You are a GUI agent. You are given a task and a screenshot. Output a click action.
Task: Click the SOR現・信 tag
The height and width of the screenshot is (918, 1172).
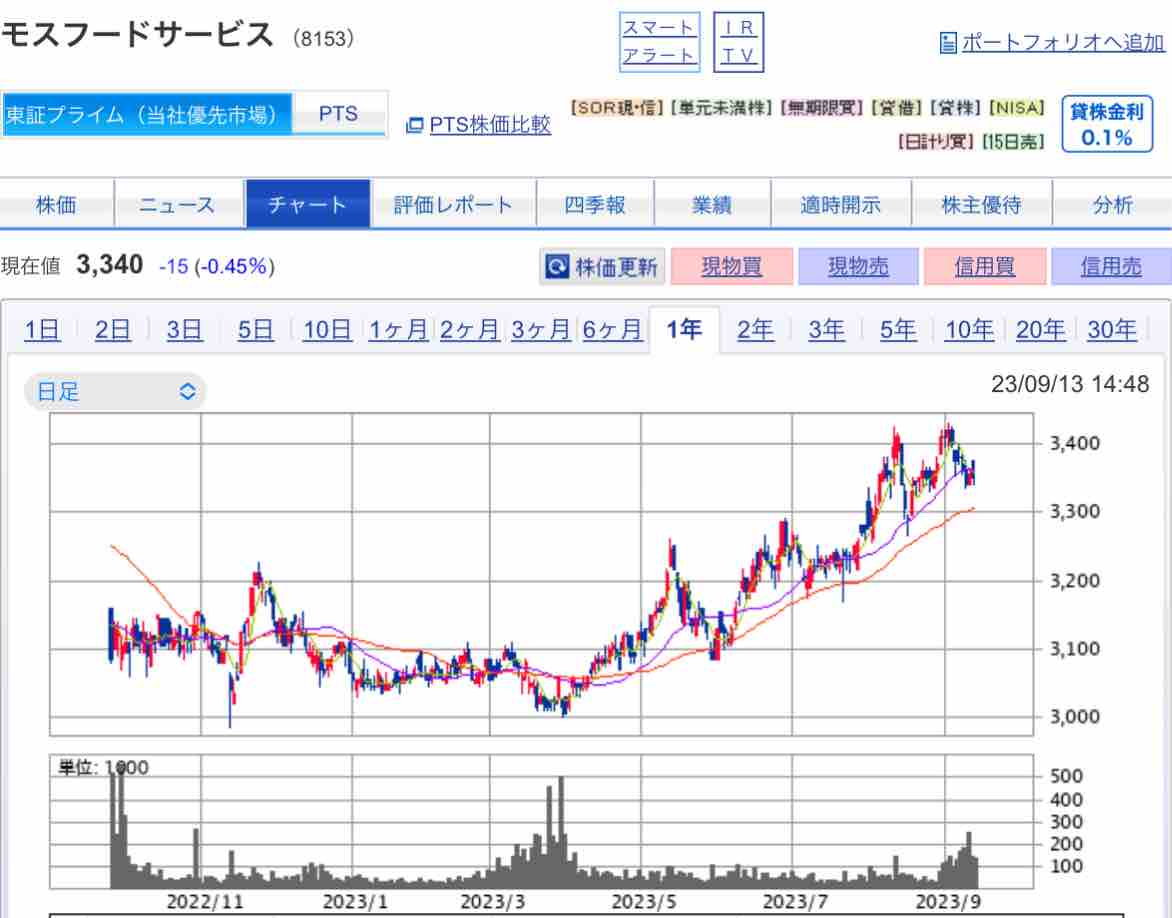(x=617, y=108)
